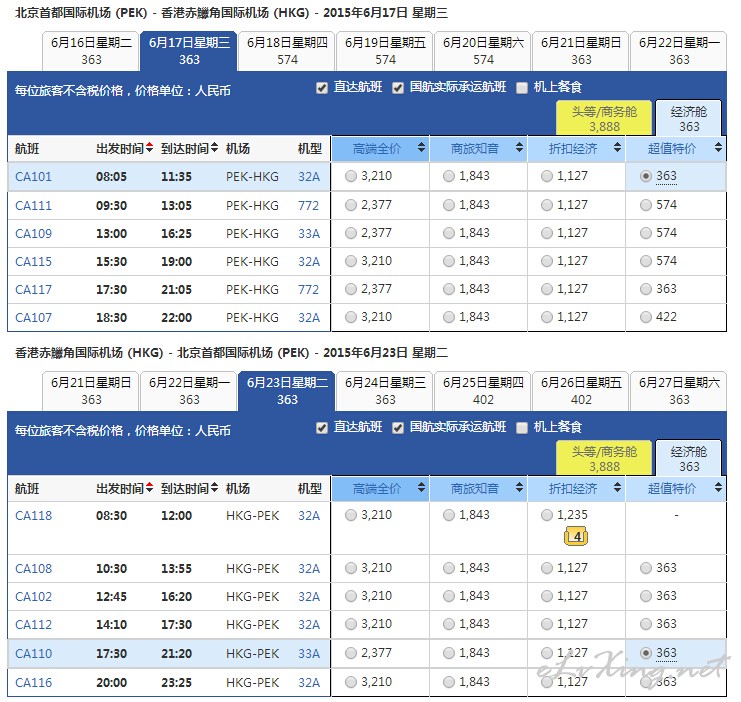
Task: Open flight CA102 details link
Action: pos(33,597)
